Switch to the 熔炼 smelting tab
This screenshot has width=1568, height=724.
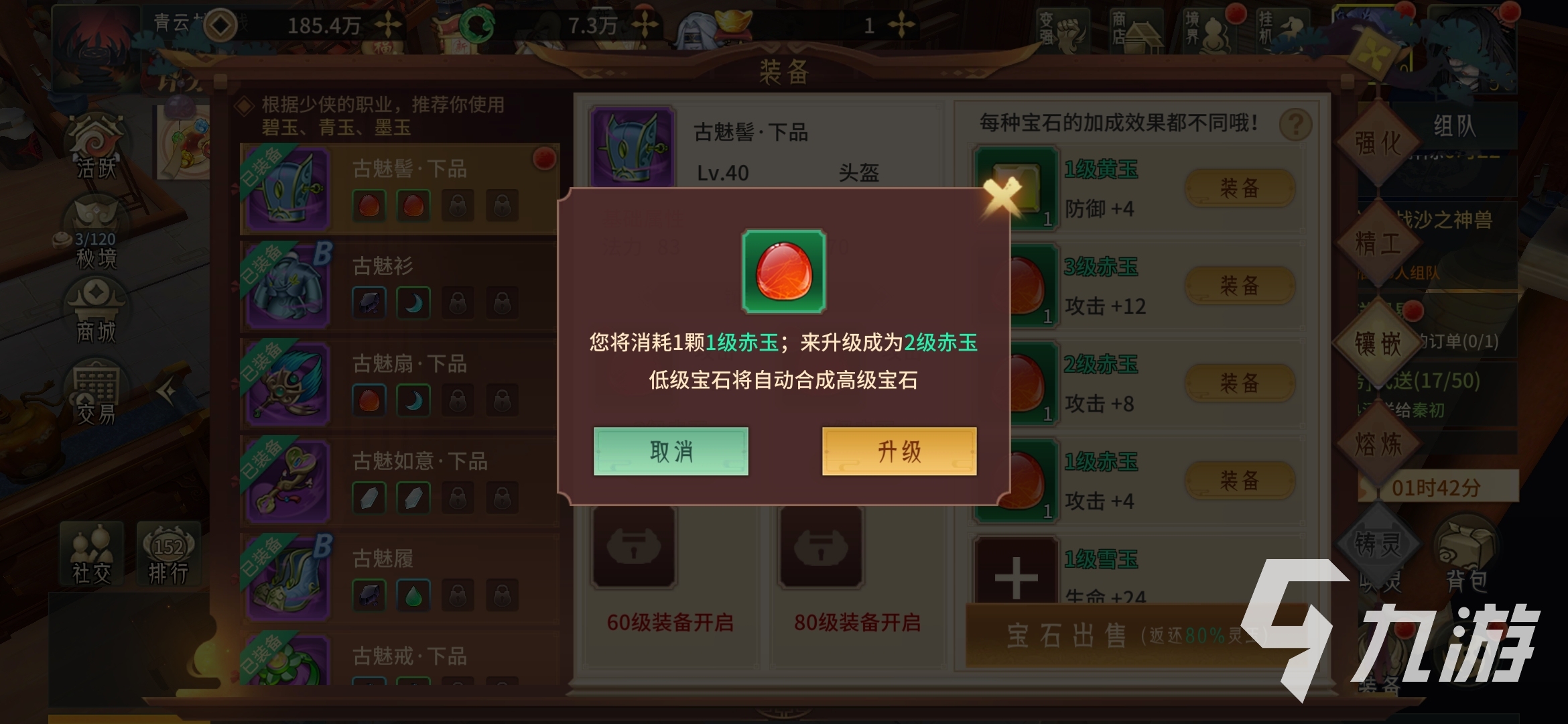[x=1378, y=444]
